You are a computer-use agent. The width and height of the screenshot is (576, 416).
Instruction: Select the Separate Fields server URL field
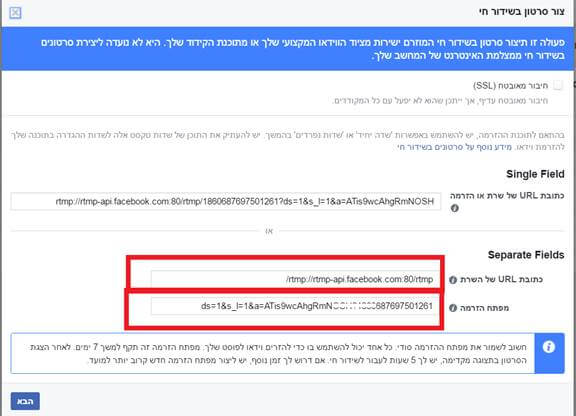tap(295, 279)
